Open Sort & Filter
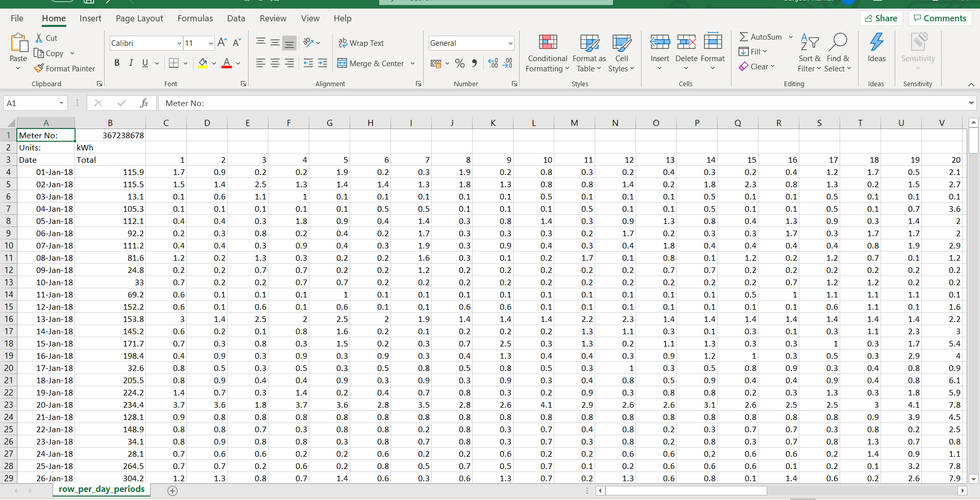The width and height of the screenshot is (980, 500). 809,54
